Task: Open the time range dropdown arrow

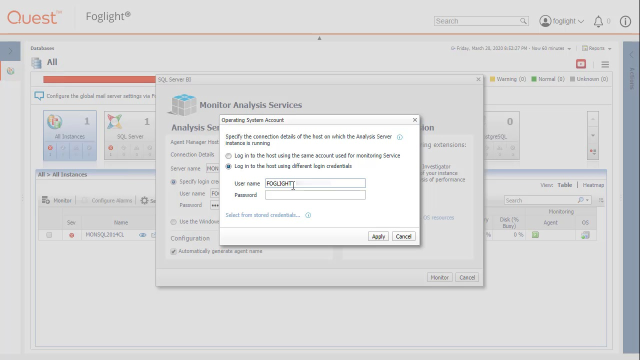Action: pyautogui.click(x=569, y=49)
